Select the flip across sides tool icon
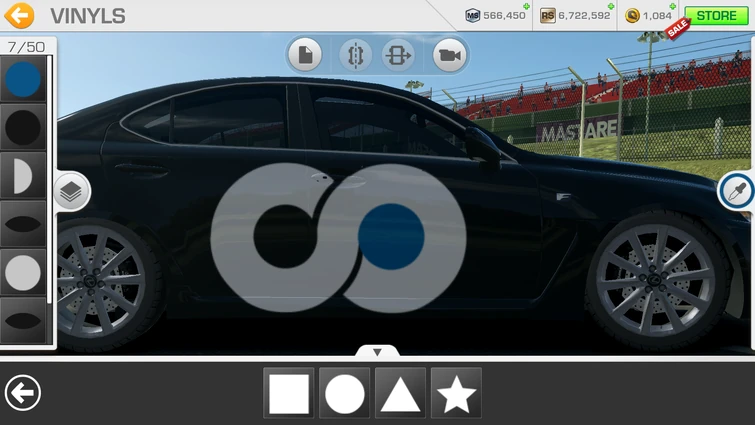 (x=398, y=55)
